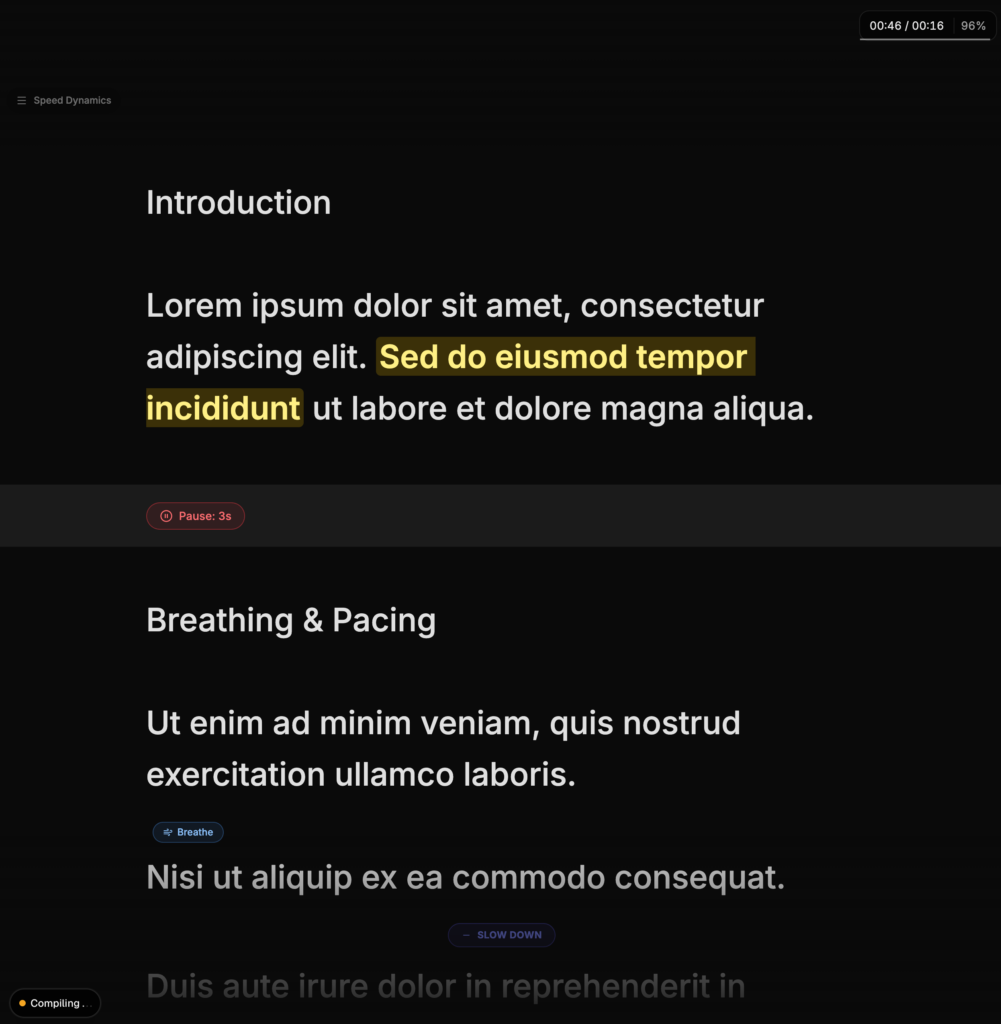
Task: Select the Breathe cue label
Action: [x=195, y=832]
